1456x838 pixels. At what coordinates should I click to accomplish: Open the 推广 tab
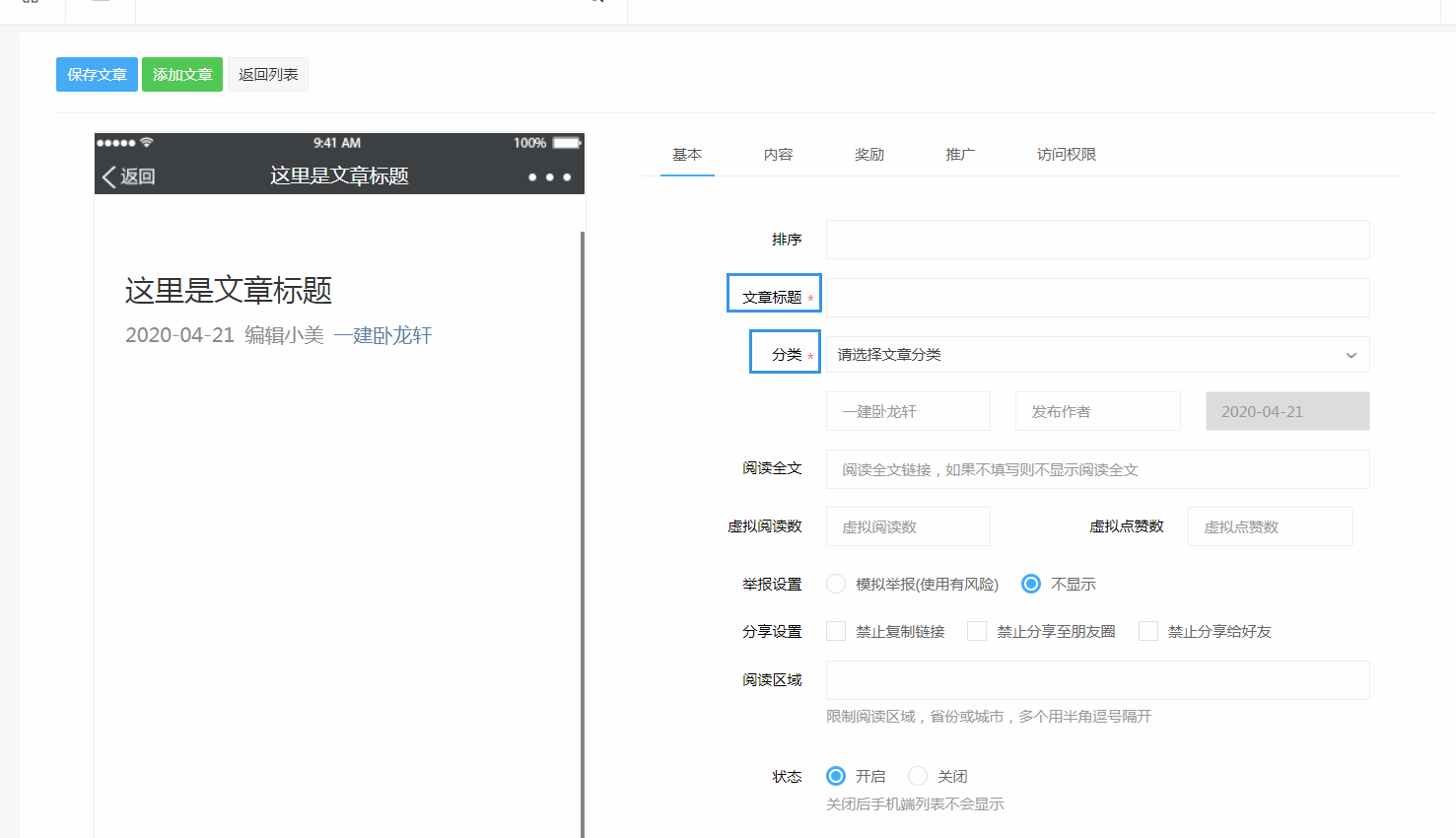click(960, 155)
